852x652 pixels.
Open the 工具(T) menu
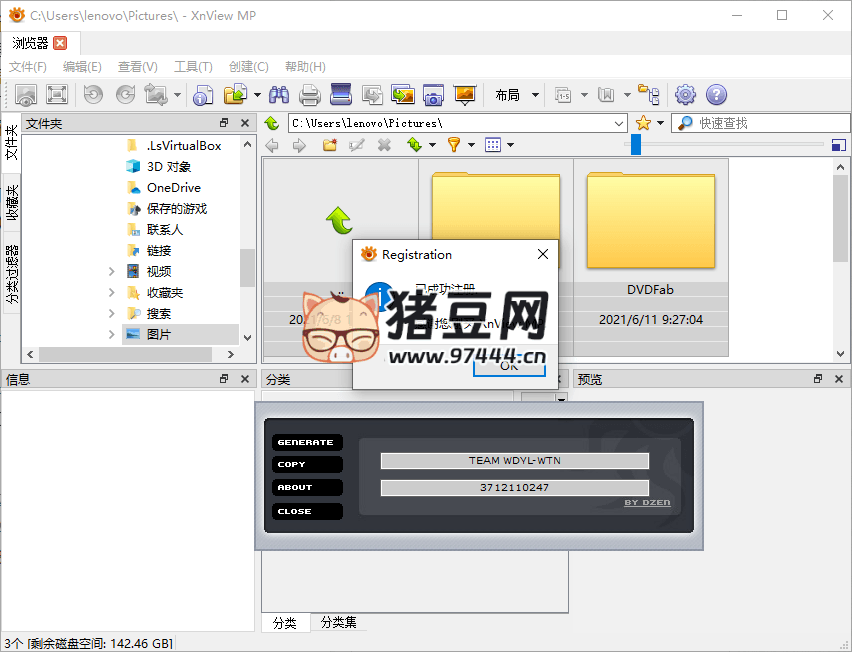coord(193,67)
